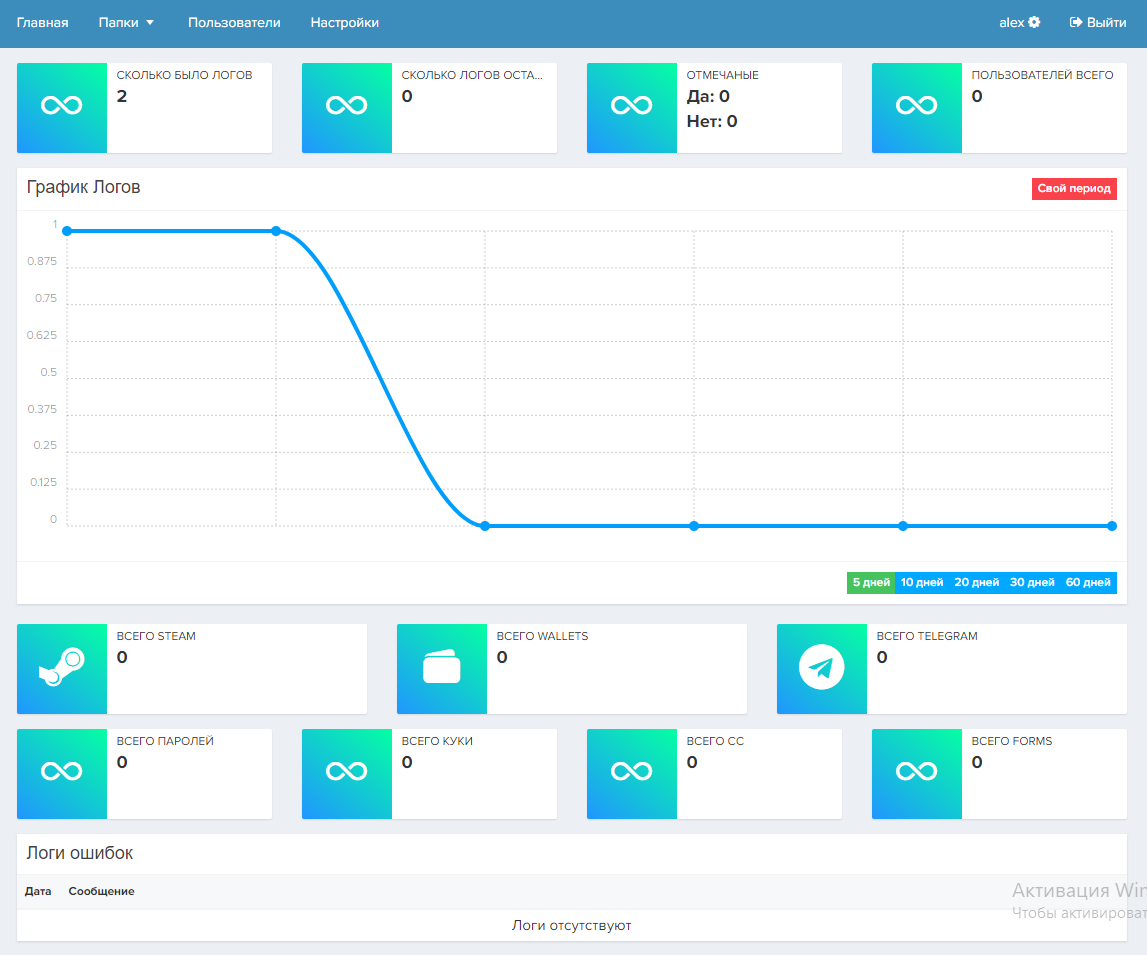Click the chart point where the line first hits zero

[485, 526]
